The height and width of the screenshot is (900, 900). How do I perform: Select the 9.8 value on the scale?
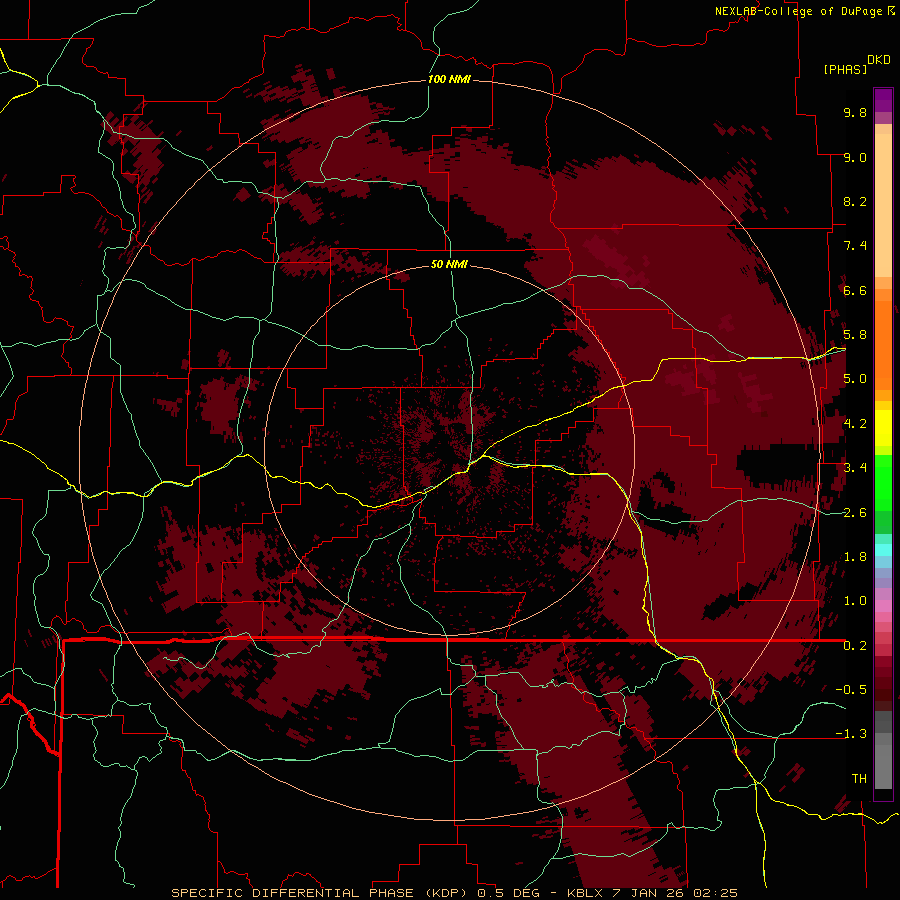[x=855, y=112]
